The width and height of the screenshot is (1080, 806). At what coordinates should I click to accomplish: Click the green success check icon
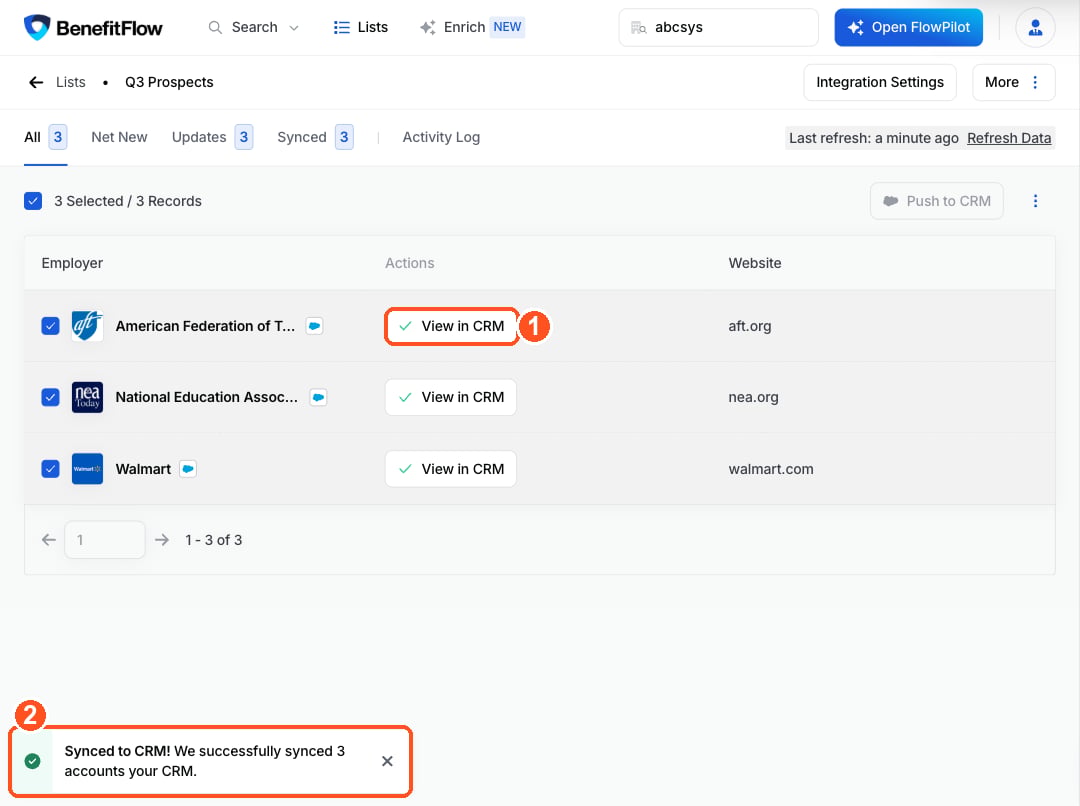click(32, 761)
